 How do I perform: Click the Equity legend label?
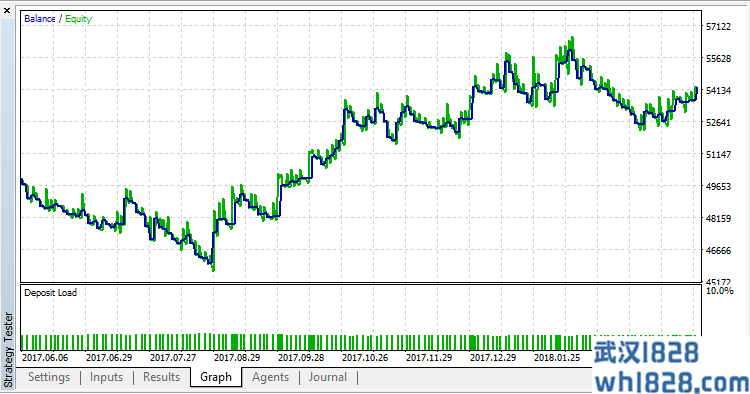pos(78,19)
